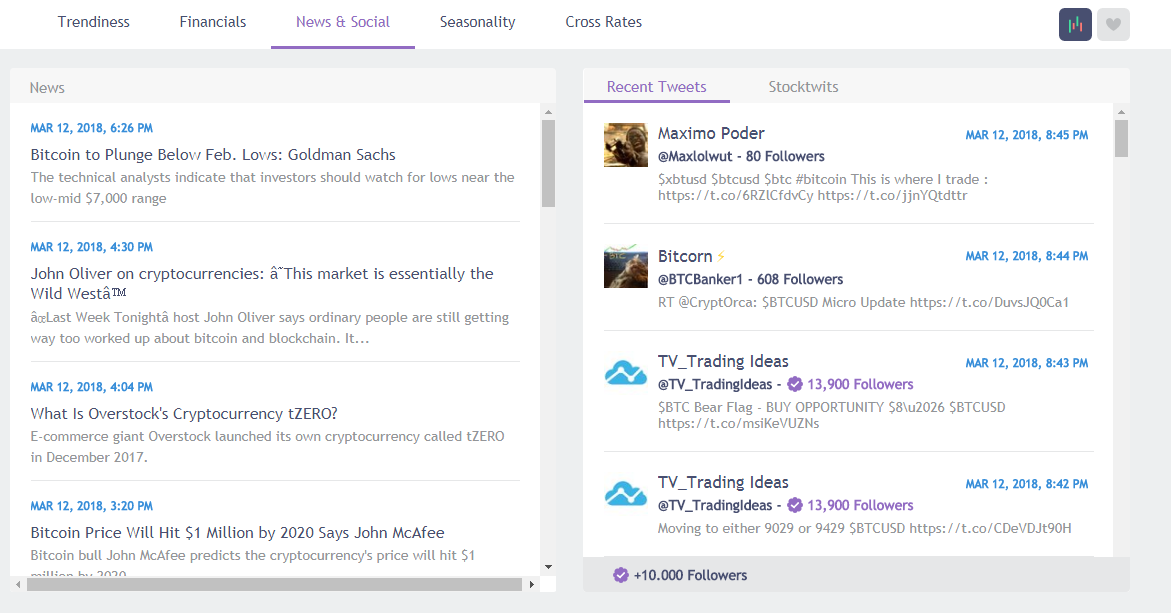The height and width of the screenshot is (613, 1171).
Task: Click the Maximo Poder profile avatar
Action: coord(625,145)
